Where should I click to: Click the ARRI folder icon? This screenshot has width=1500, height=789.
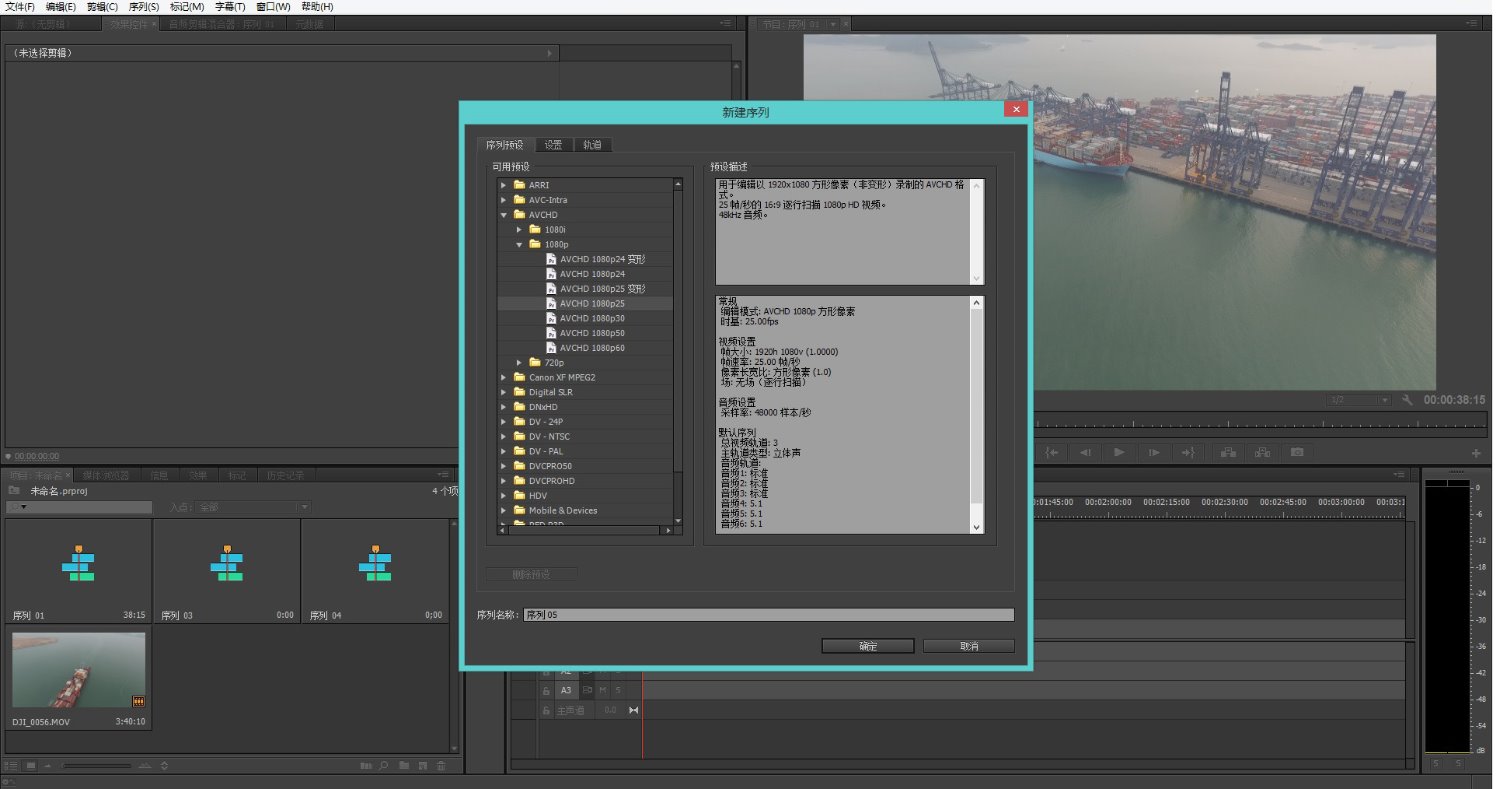tap(519, 185)
